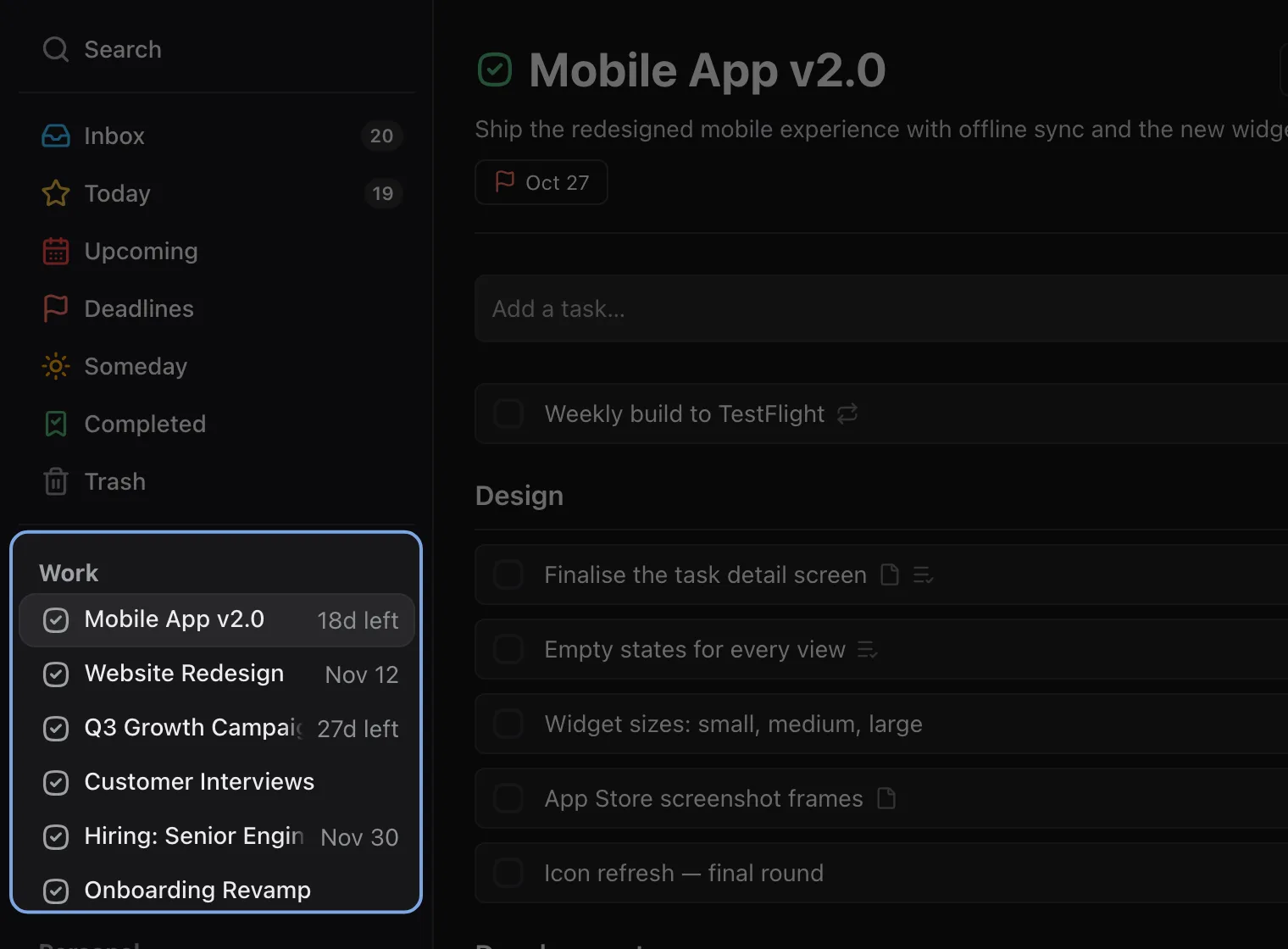Click the repeat icon on Weekly build to TestFlight
Viewport: 1288px width, 949px height.
[x=847, y=413]
